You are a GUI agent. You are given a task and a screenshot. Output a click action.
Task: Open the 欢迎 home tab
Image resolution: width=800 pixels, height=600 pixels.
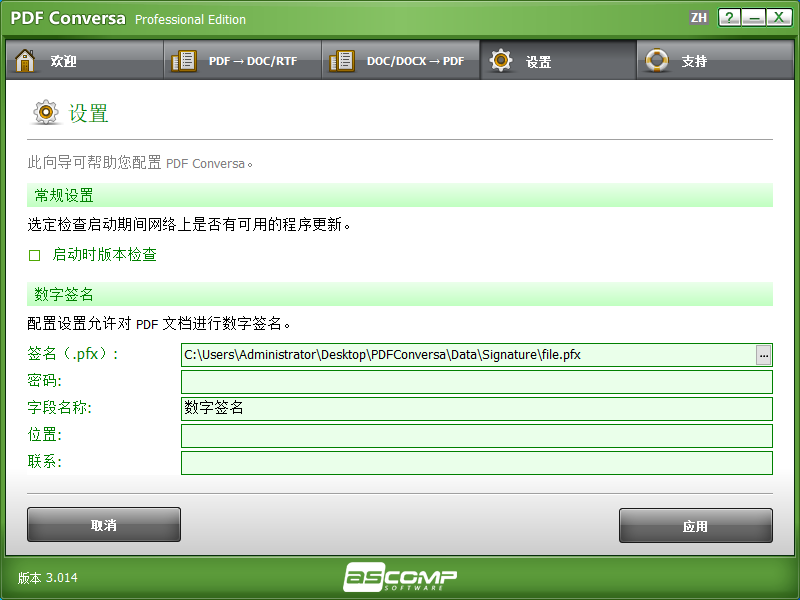click(85, 60)
